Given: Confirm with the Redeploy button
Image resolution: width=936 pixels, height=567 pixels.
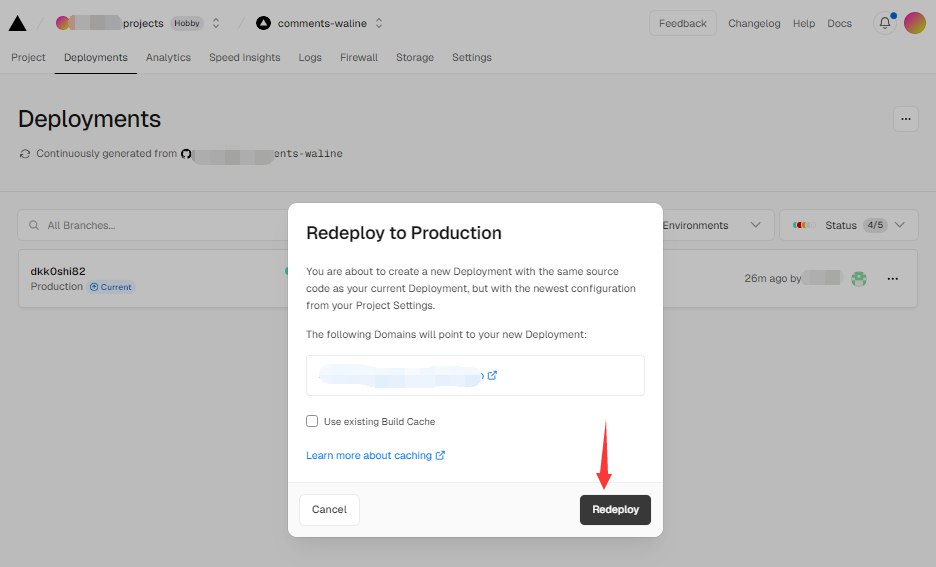Looking at the screenshot, I should (615, 510).
